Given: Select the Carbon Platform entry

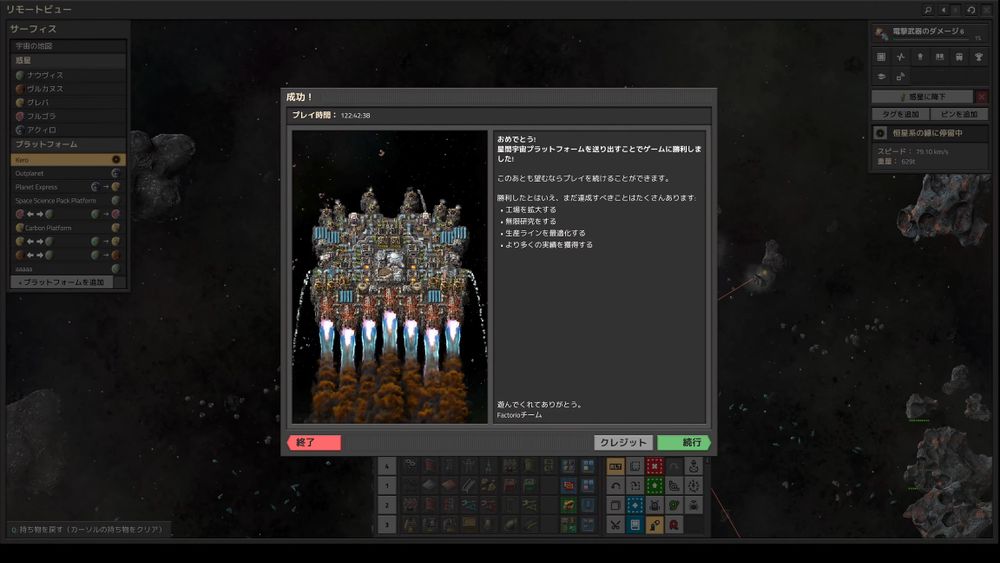Looking at the screenshot, I should [x=68, y=228].
